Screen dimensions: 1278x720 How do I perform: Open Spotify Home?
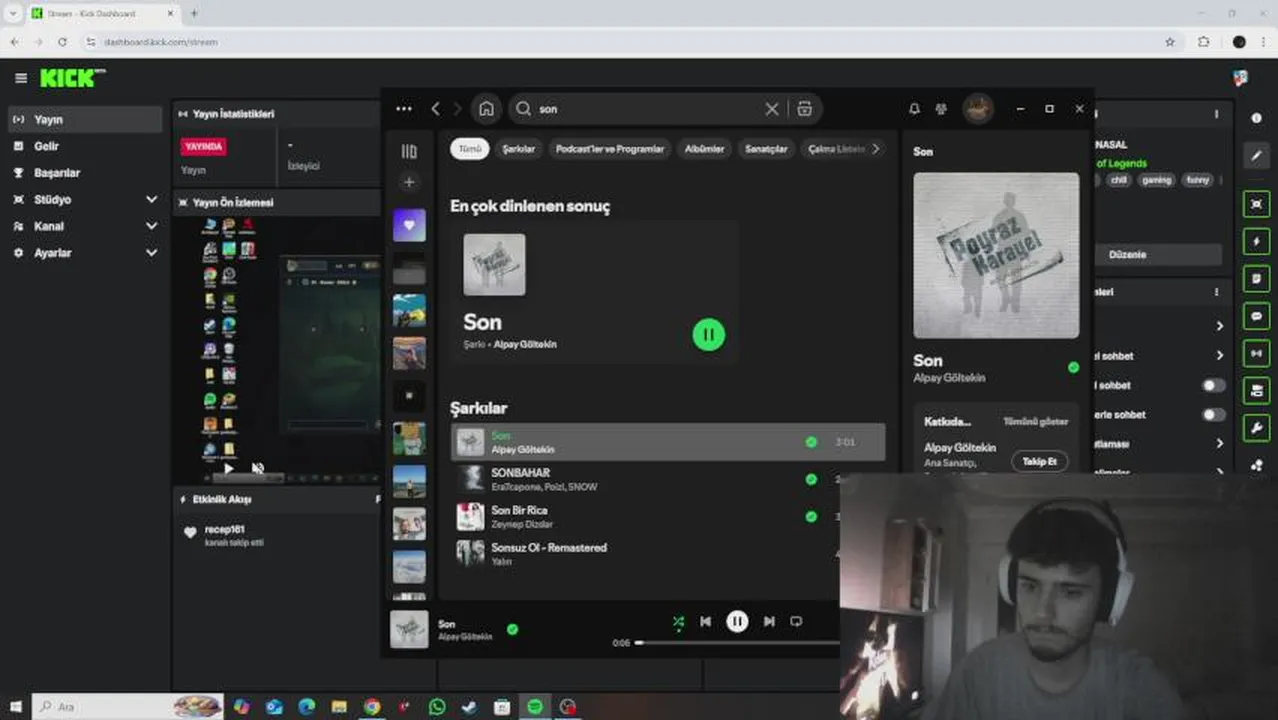486,109
